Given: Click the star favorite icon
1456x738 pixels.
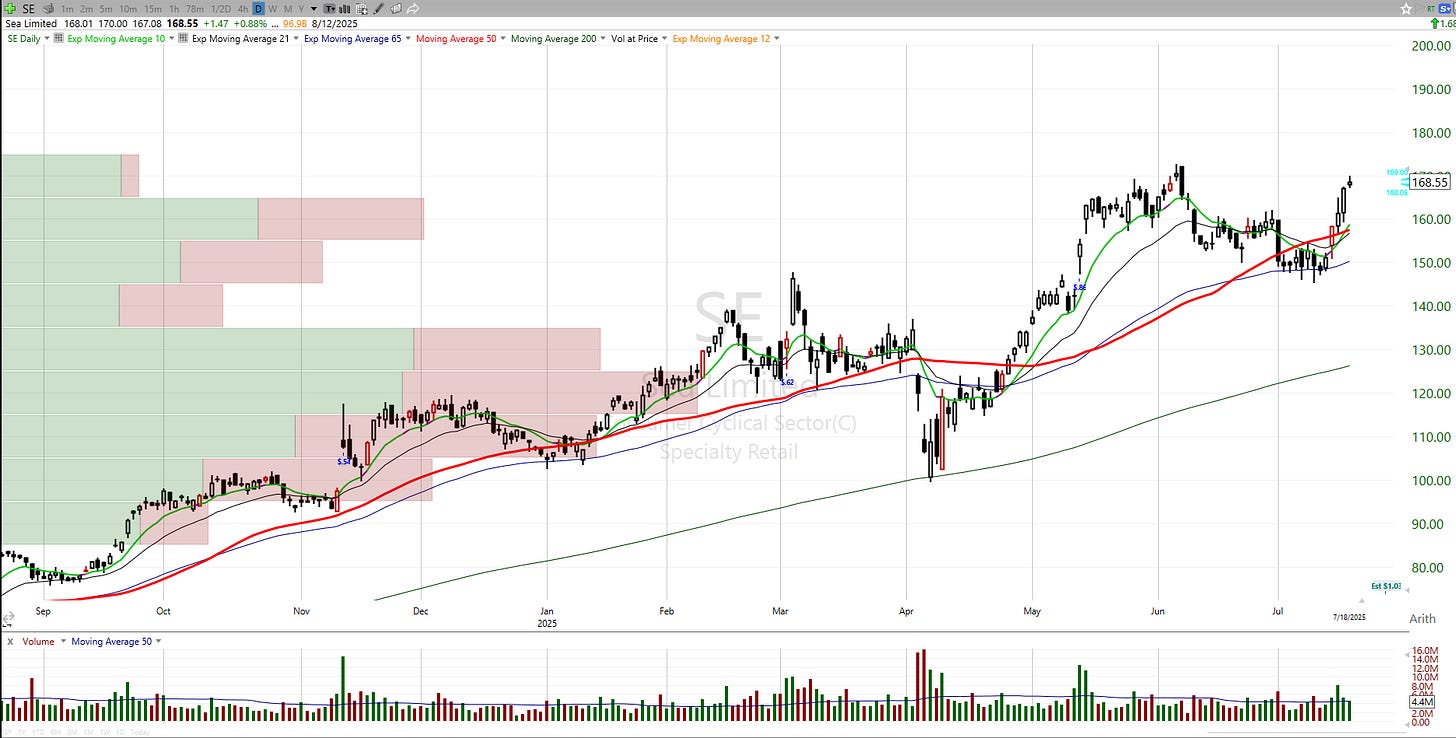Looking at the screenshot, I should click(1406, 8).
